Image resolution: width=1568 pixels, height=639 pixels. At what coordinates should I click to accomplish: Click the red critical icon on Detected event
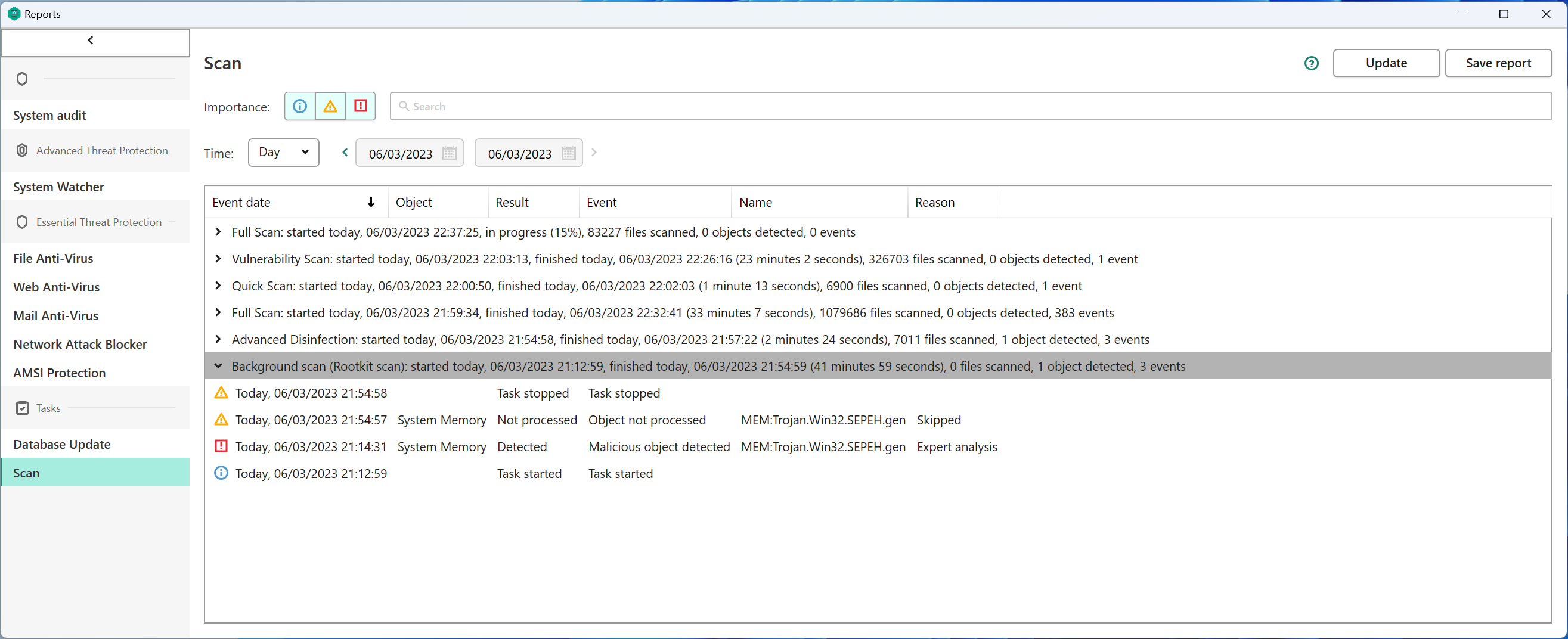point(221,446)
